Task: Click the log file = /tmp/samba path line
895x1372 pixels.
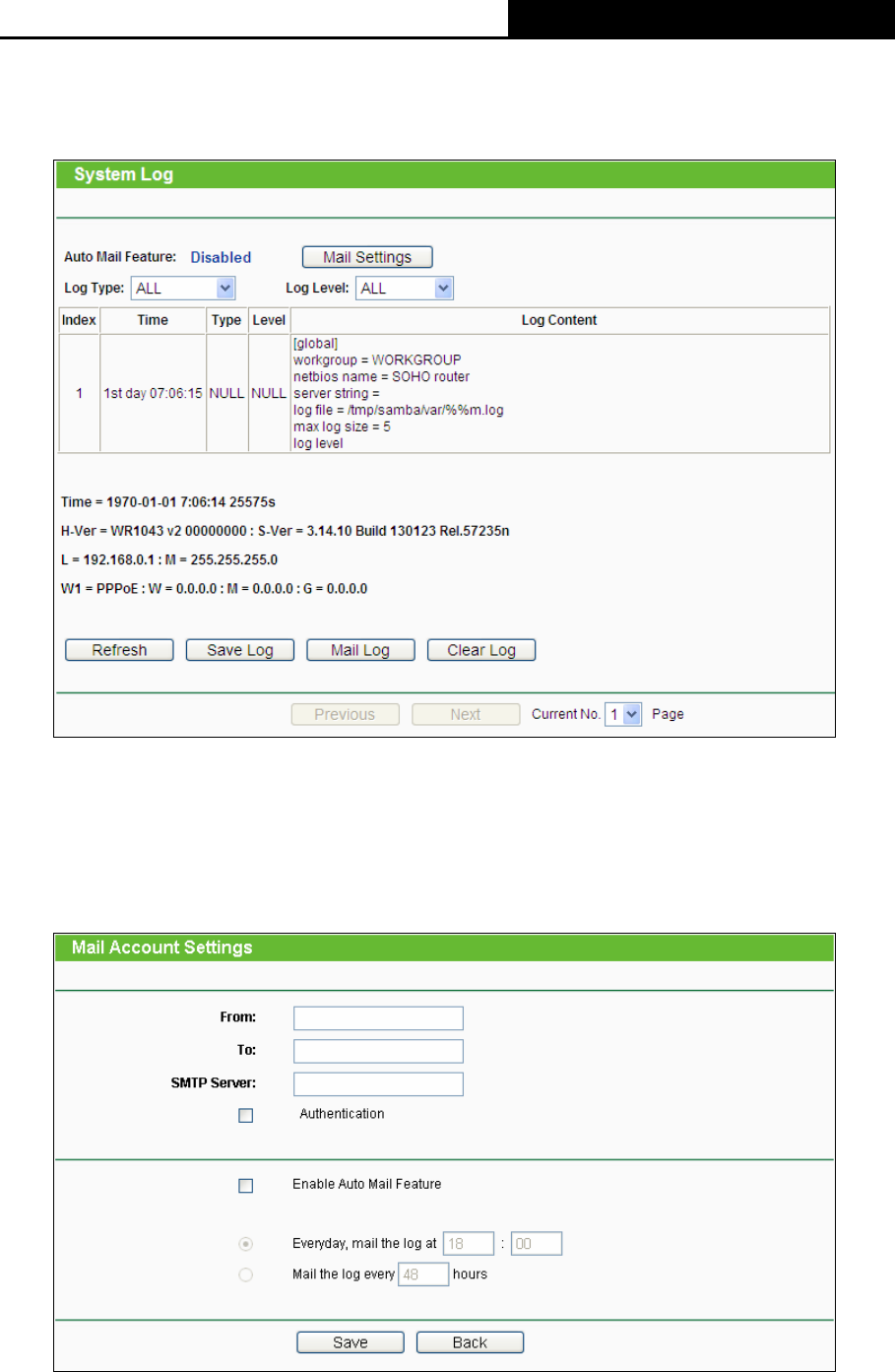Action: [398, 411]
